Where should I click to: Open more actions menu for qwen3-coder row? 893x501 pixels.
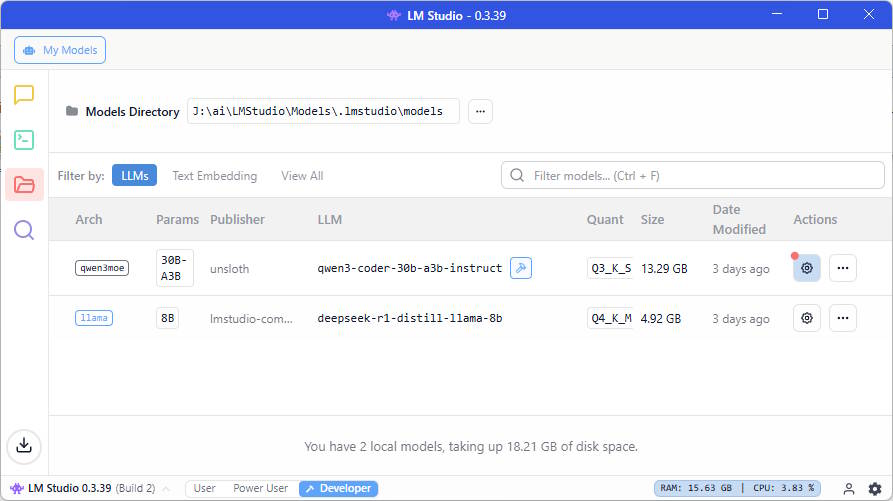tap(842, 268)
